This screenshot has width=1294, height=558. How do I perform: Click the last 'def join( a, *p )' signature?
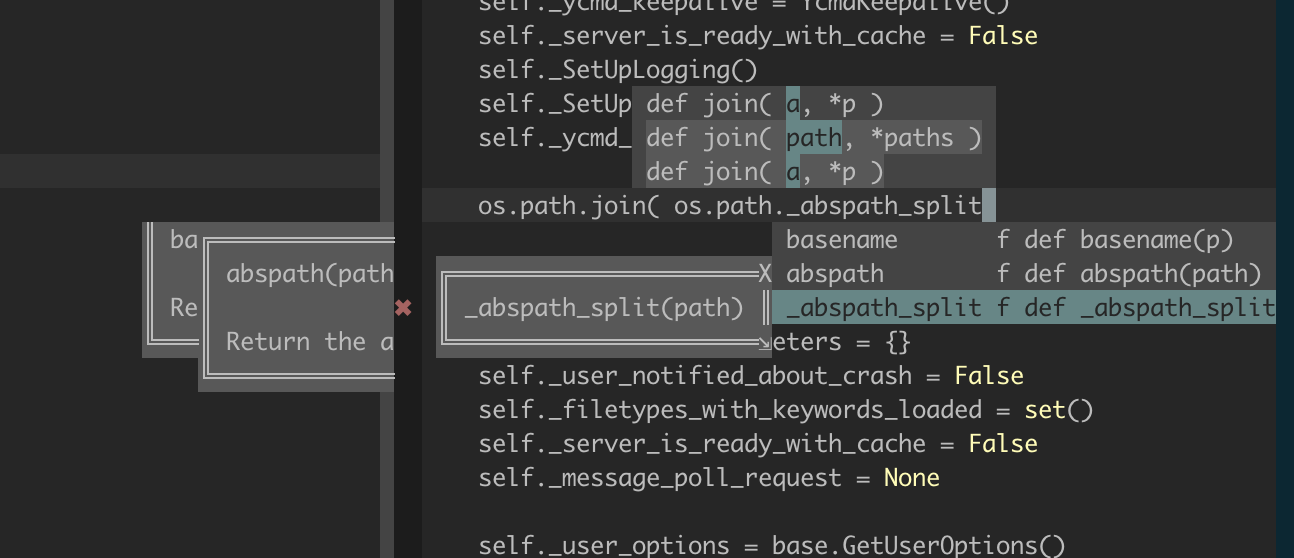(764, 172)
